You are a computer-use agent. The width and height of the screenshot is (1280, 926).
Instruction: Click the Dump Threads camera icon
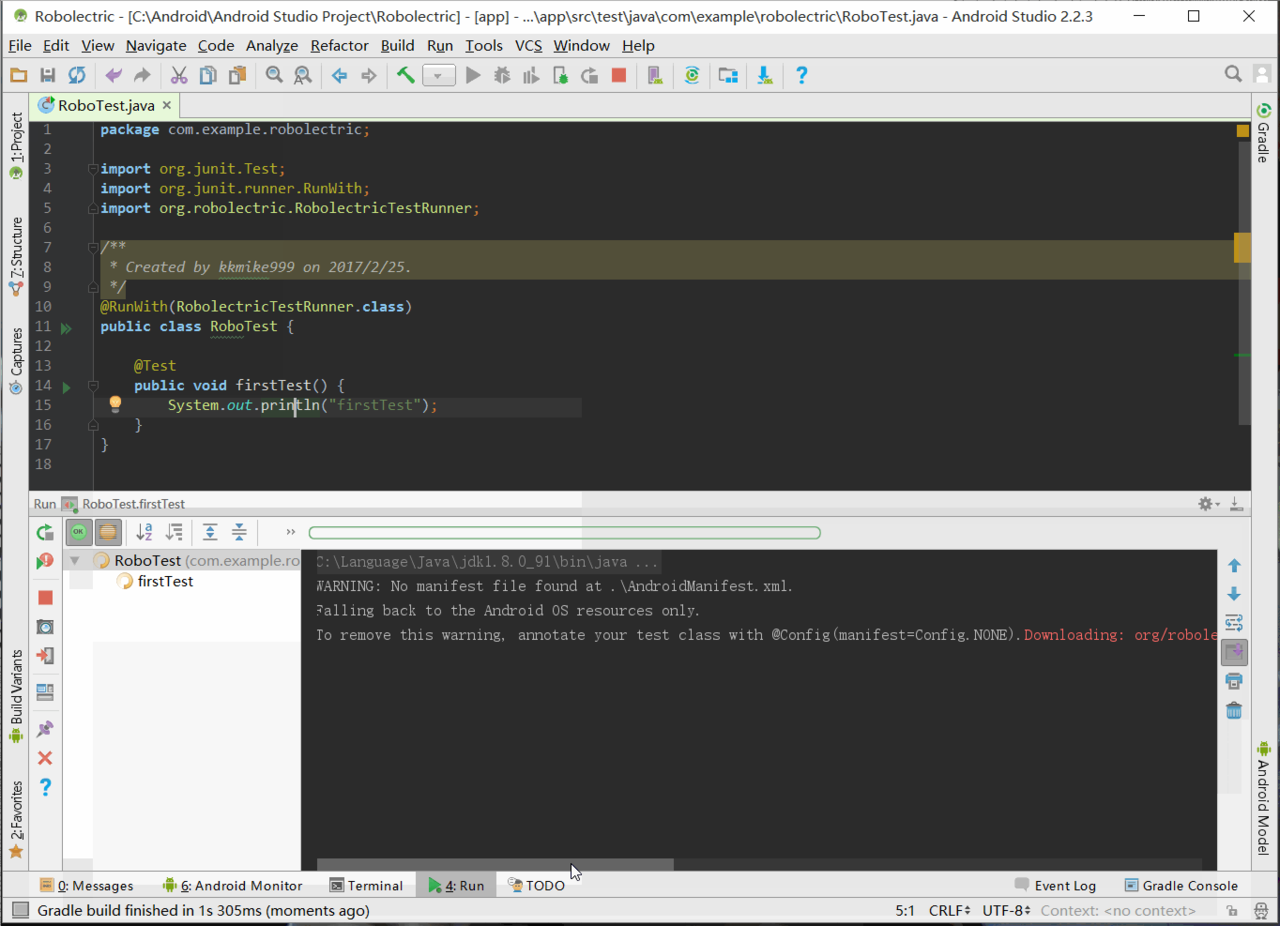pyautogui.click(x=45, y=626)
